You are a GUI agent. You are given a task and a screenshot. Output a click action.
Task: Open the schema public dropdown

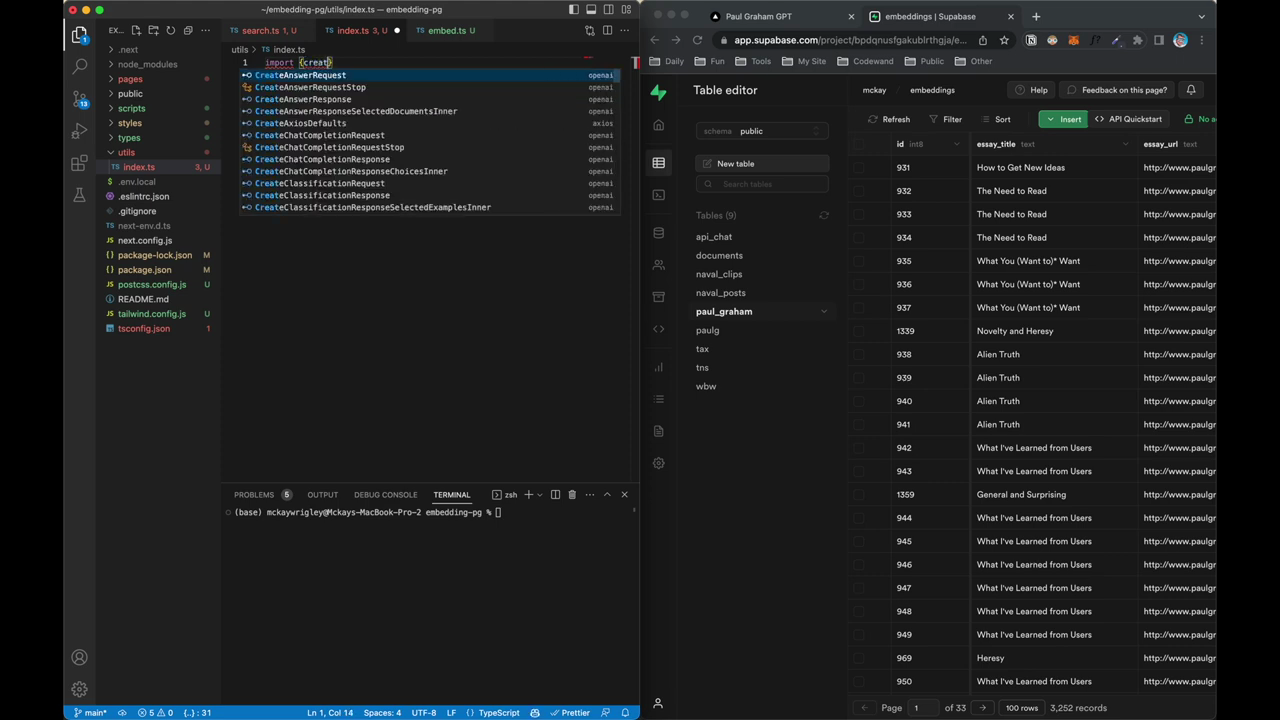coord(762,131)
